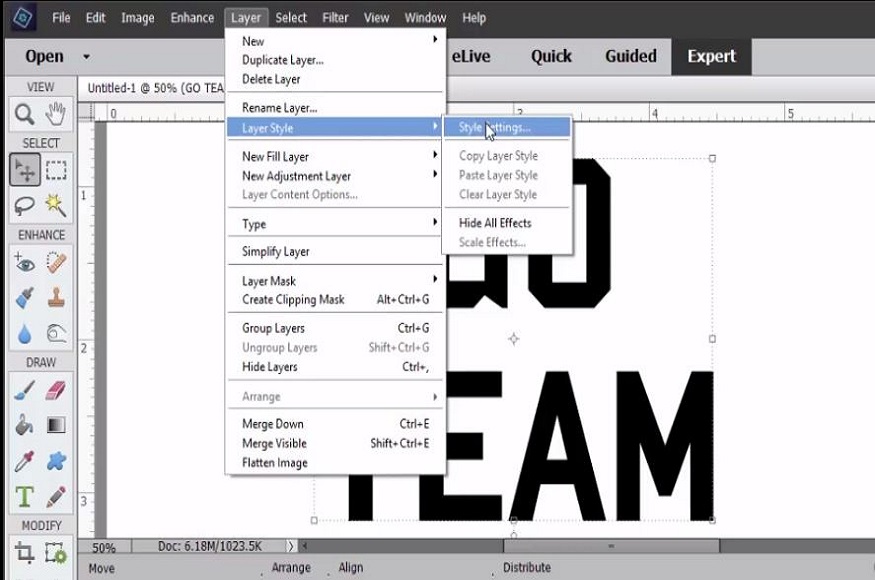Screen dimensions: 875x580
Task: Select the Paint Bucket tool
Action: (x=25, y=425)
